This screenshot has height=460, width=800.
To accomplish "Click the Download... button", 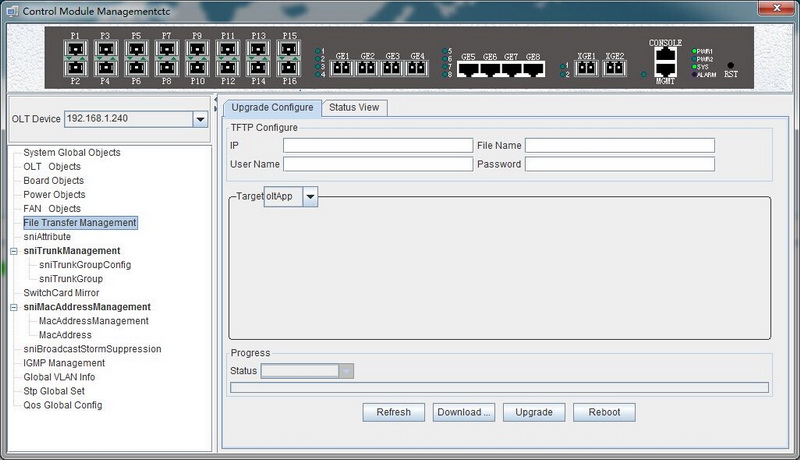I will tap(464, 412).
